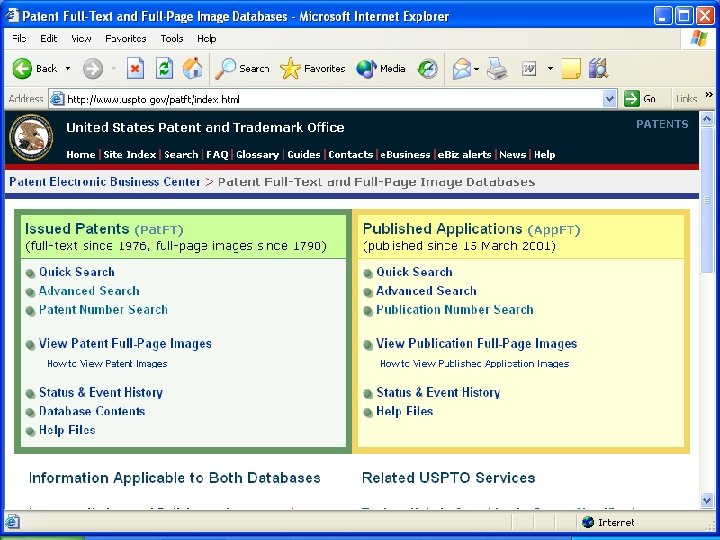Image resolution: width=720 pixels, height=540 pixels.
Task: Open Issued Patents Quick Search
Action: coord(77,272)
